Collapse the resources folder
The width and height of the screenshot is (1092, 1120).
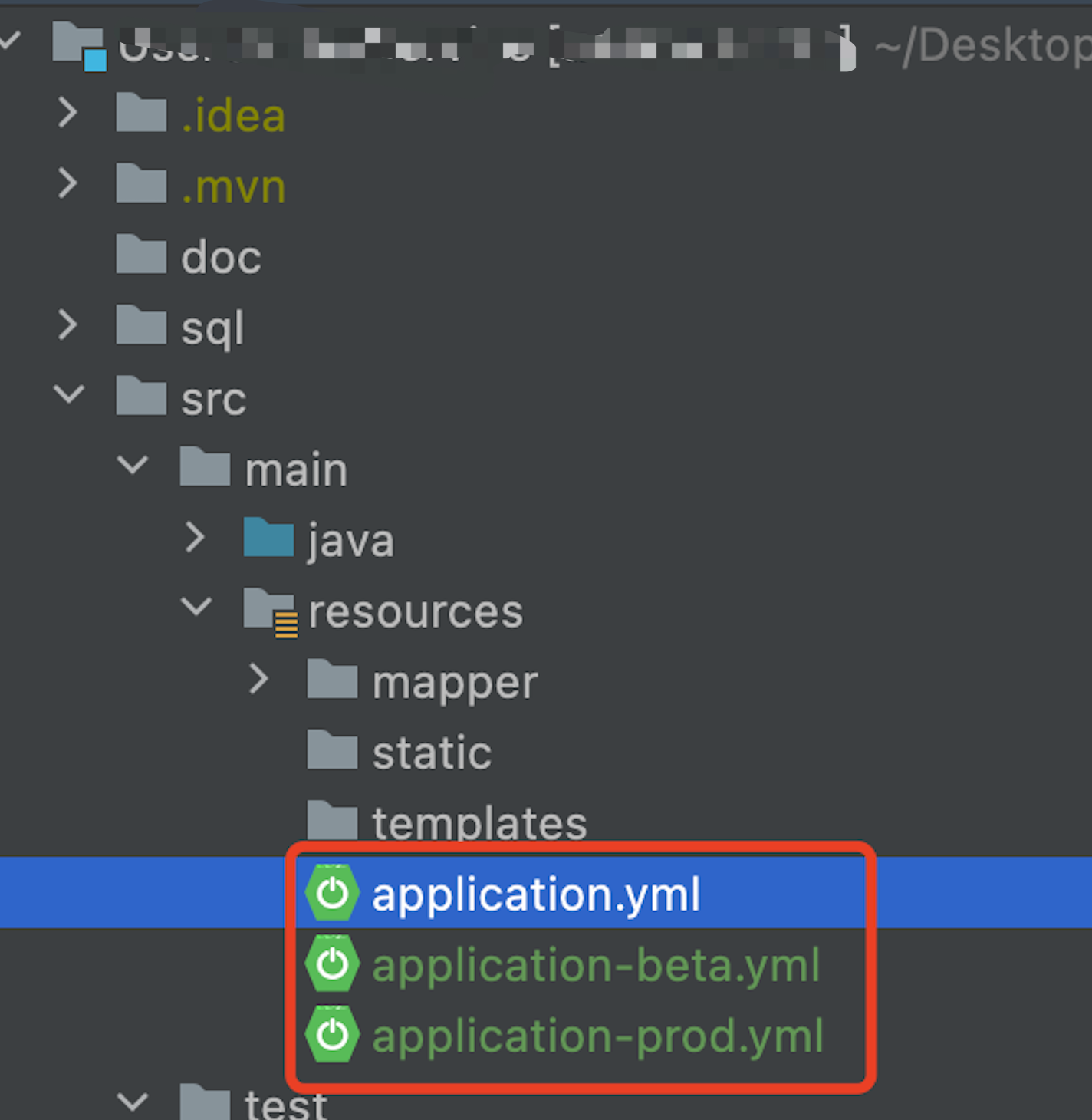(x=196, y=606)
